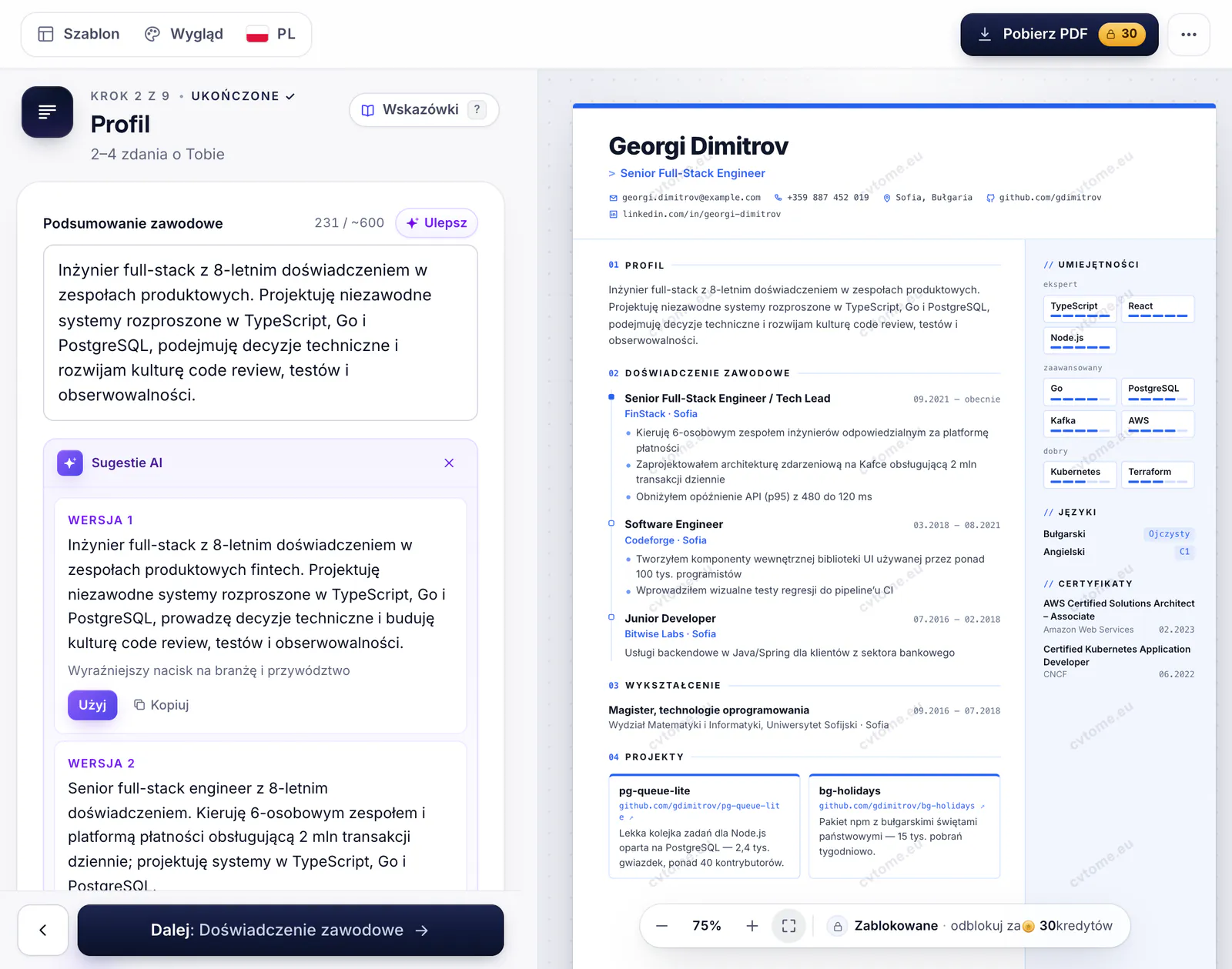Continue to Doświadczenie zawodowe step

pyautogui.click(x=290, y=930)
